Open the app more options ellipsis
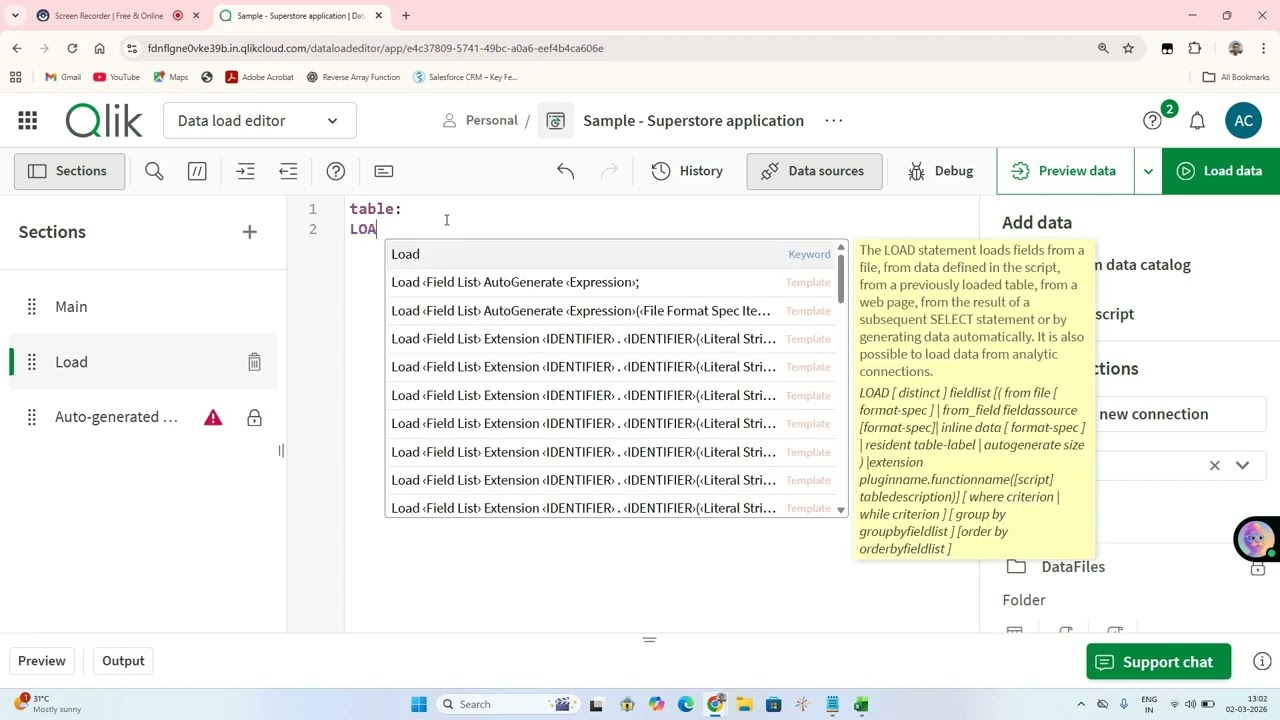This screenshot has width=1280, height=720. 833,120
